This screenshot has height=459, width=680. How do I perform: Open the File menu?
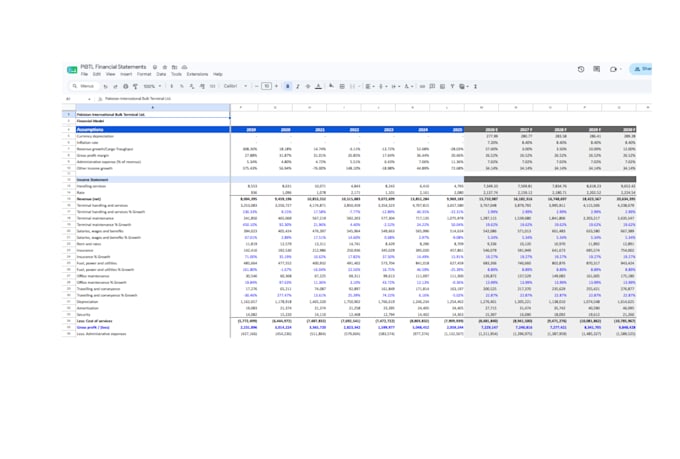pos(84,74)
